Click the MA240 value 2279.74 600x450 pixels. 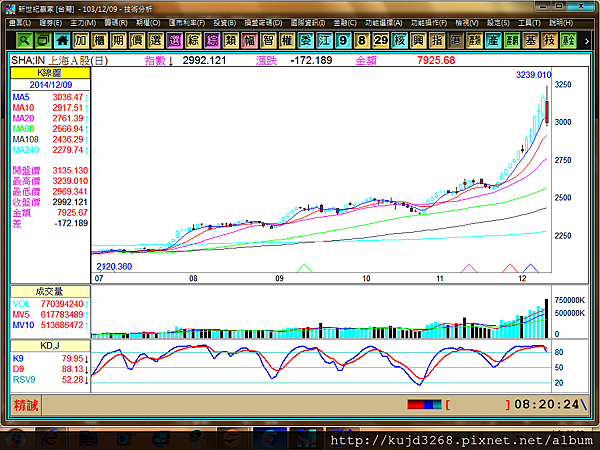[68, 150]
